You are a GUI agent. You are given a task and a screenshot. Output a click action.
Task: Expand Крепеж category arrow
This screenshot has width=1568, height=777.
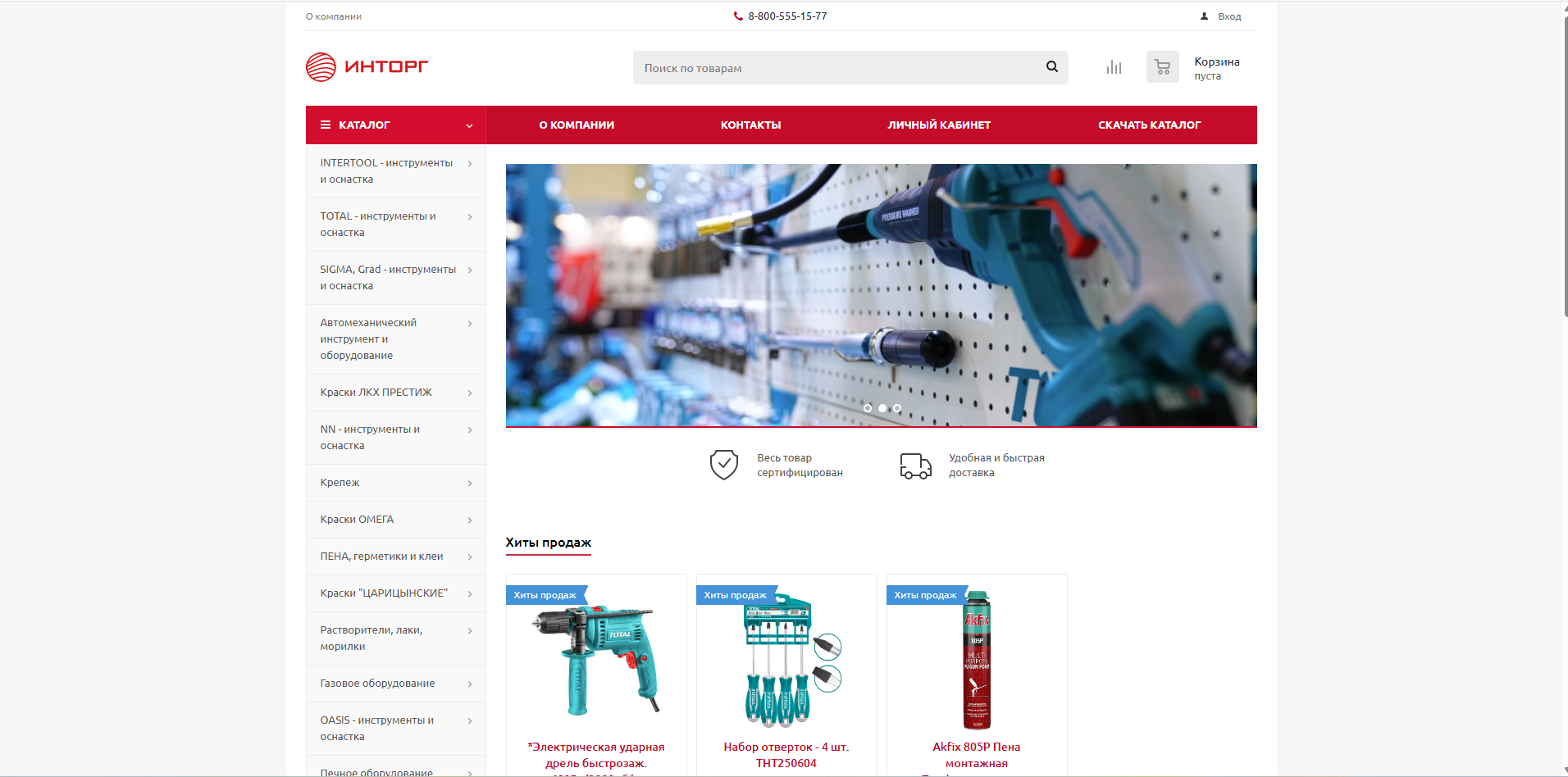(x=470, y=484)
